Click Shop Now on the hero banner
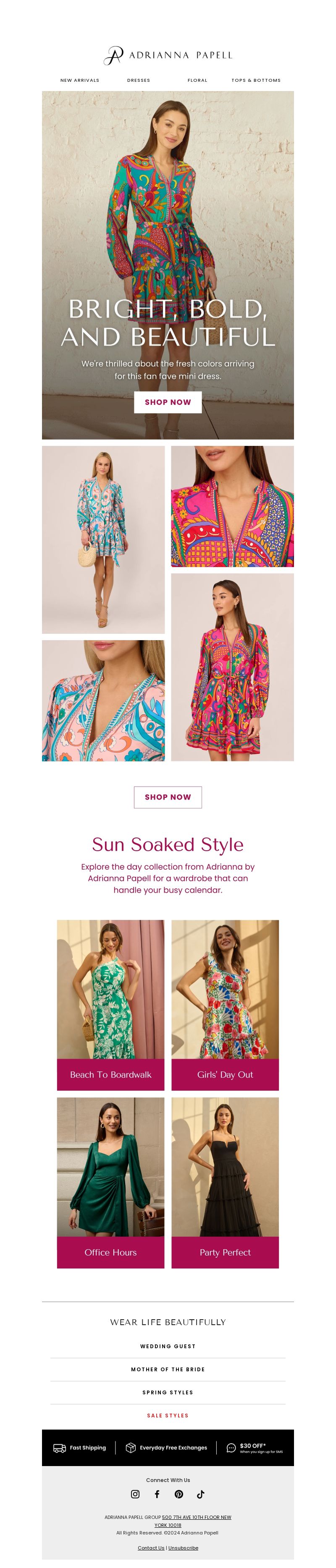The height and width of the screenshot is (1568, 336). coord(168,402)
